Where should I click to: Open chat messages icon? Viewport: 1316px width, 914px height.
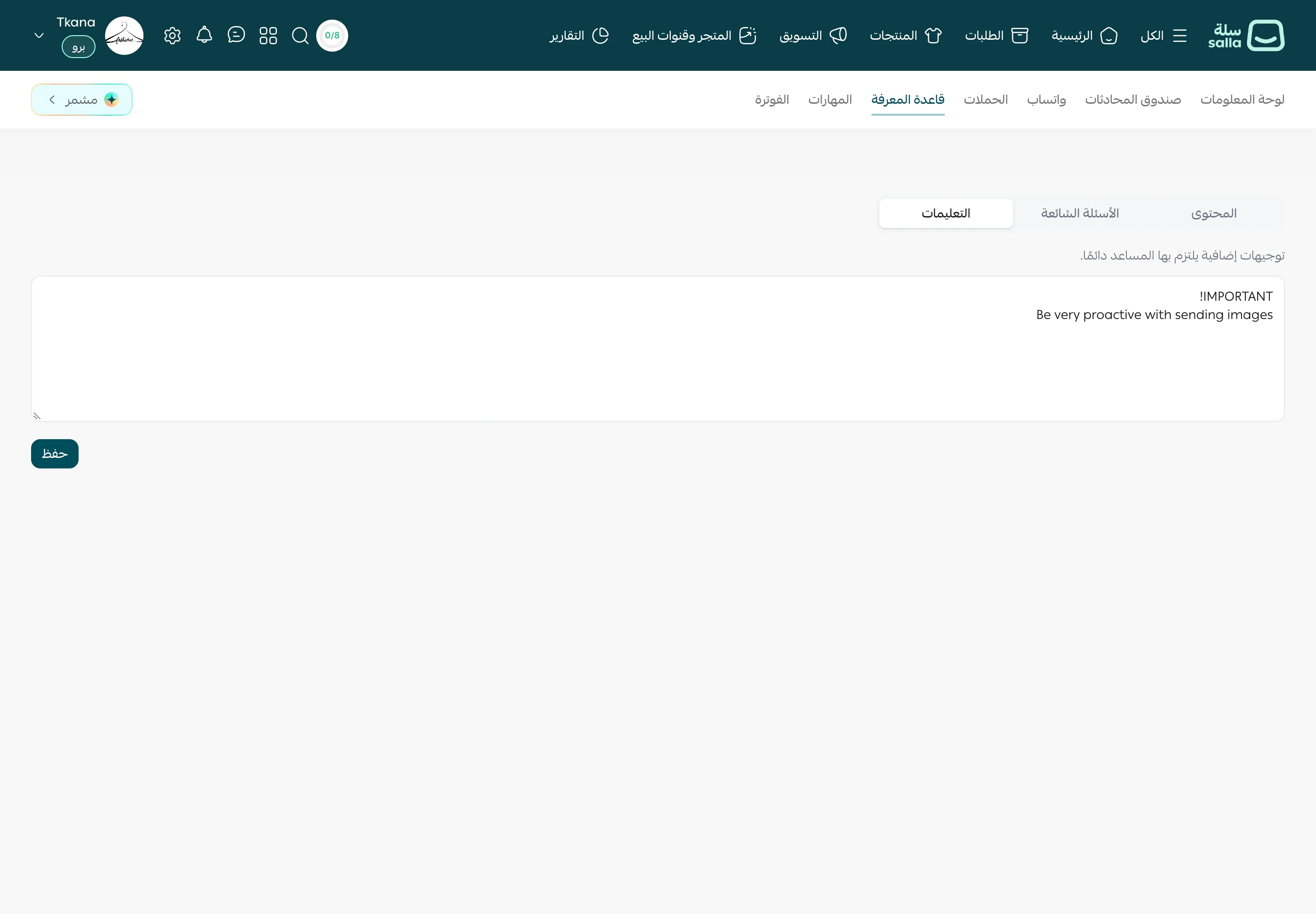click(236, 35)
